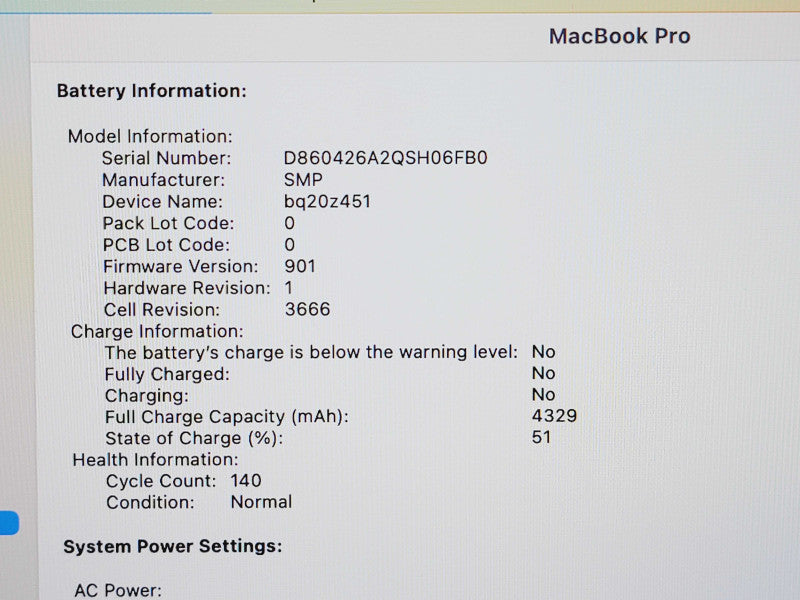Select cell revision value 3666
Image resolution: width=800 pixels, height=600 pixels.
(308, 309)
